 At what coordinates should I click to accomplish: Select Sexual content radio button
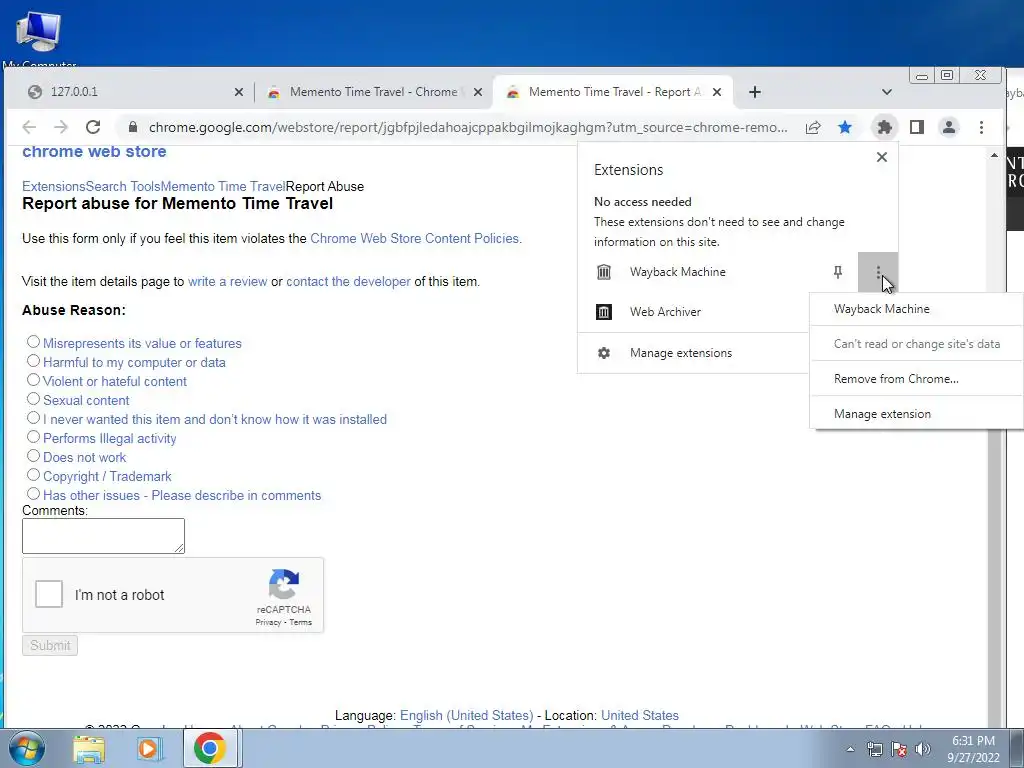33,398
